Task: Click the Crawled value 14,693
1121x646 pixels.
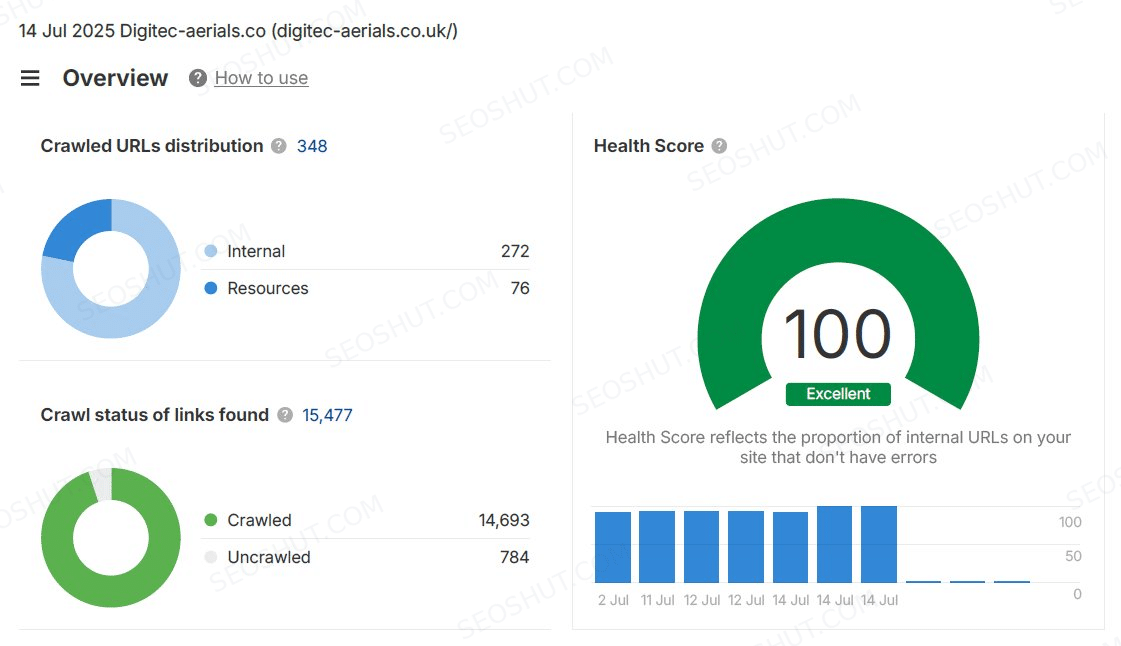Action: click(504, 520)
